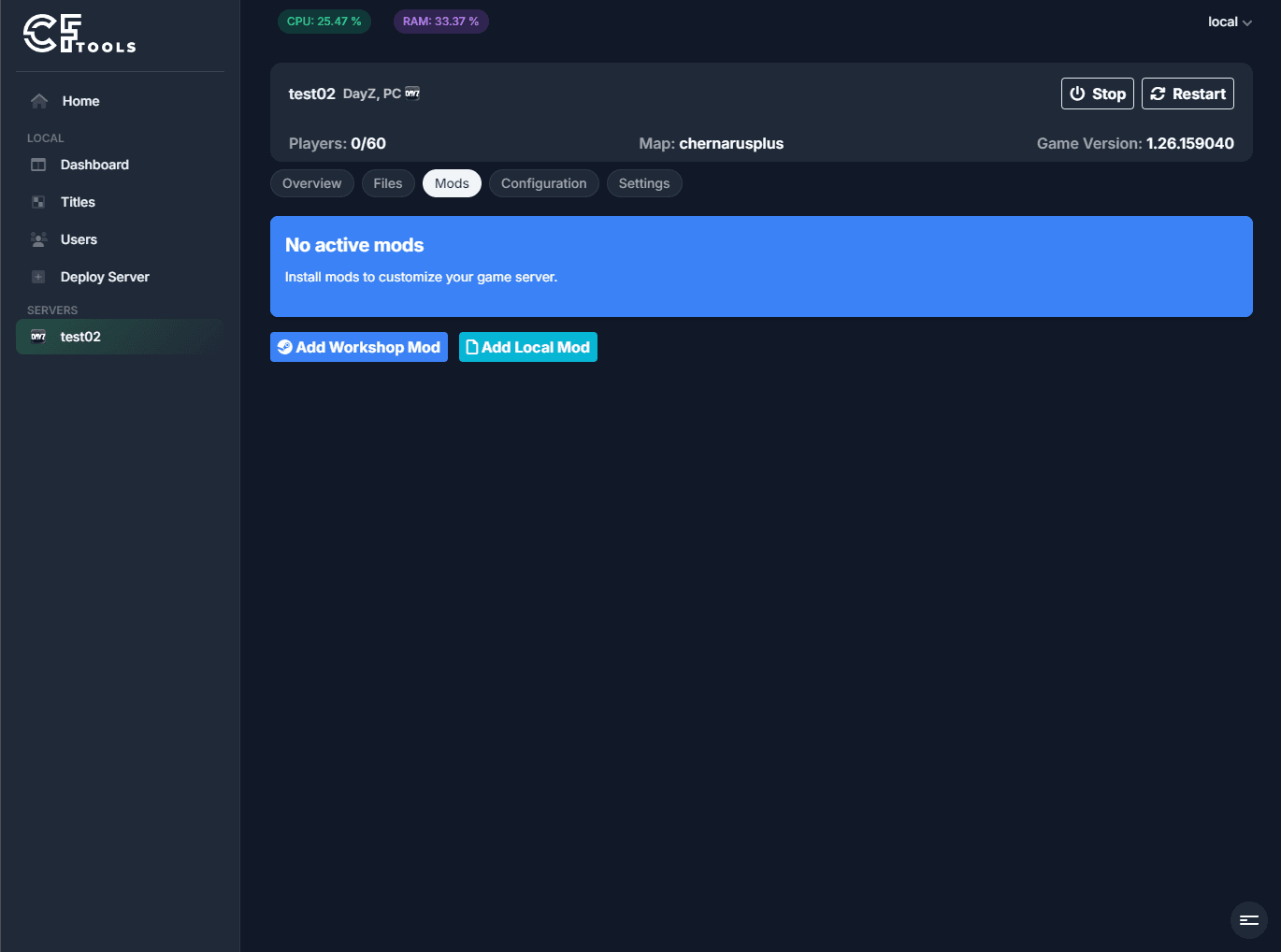This screenshot has height=952, width=1281.
Task: Switch to the Overview tab
Action: tap(312, 183)
